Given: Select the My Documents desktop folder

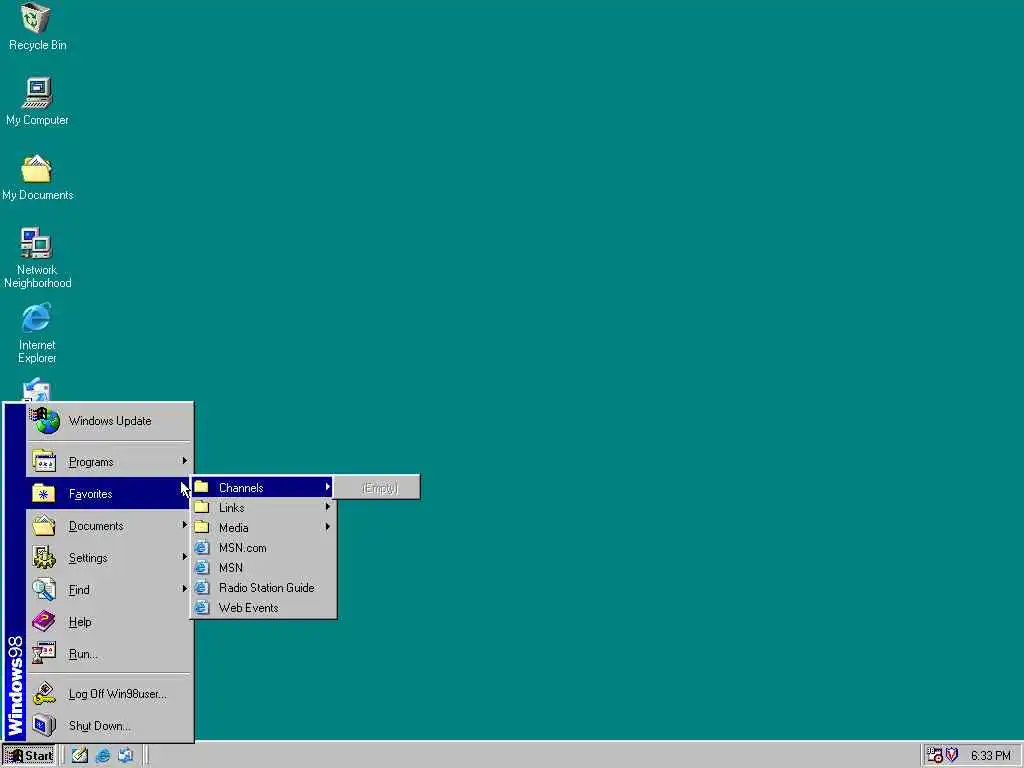Looking at the screenshot, I should pyautogui.click(x=37, y=177).
